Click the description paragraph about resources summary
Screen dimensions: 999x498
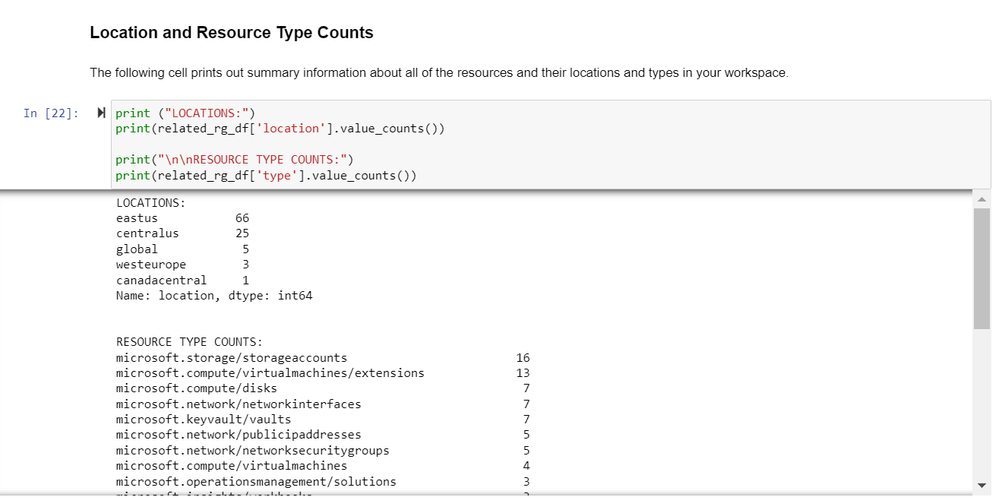439,73
